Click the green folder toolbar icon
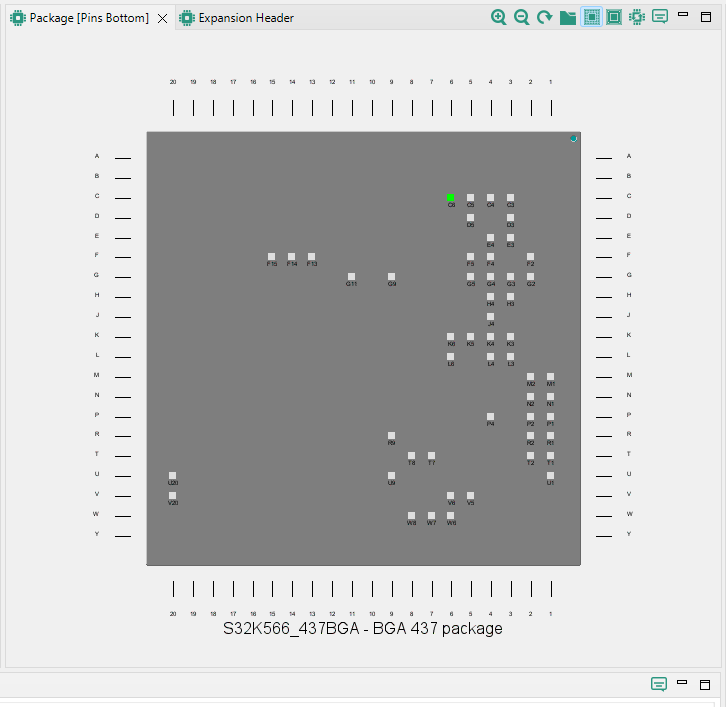726x707 pixels. coord(568,18)
